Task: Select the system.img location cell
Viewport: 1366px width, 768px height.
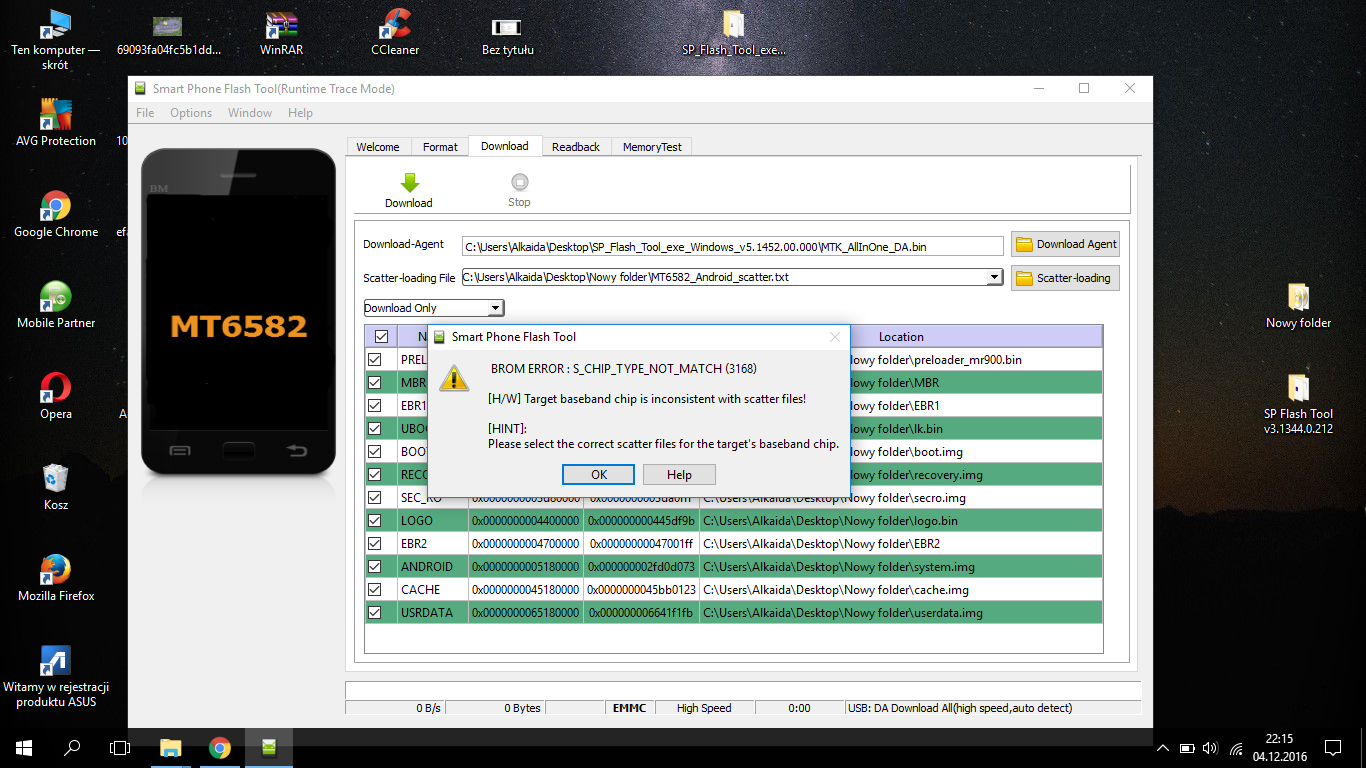Action: click(901, 567)
